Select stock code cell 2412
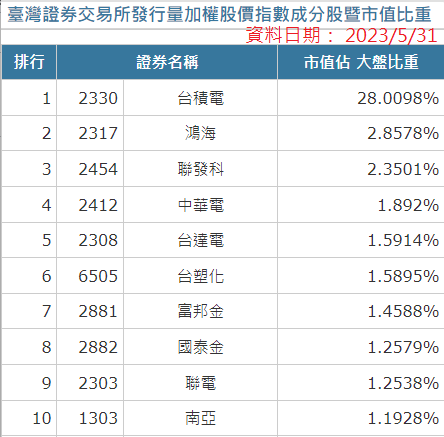The image size is (444, 437). click(90, 205)
